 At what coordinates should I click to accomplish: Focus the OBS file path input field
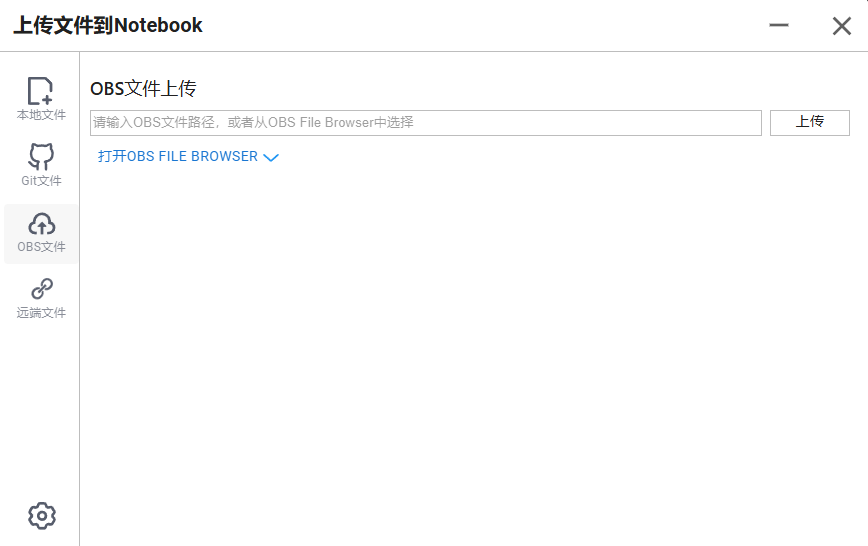(x=426, y=123)
